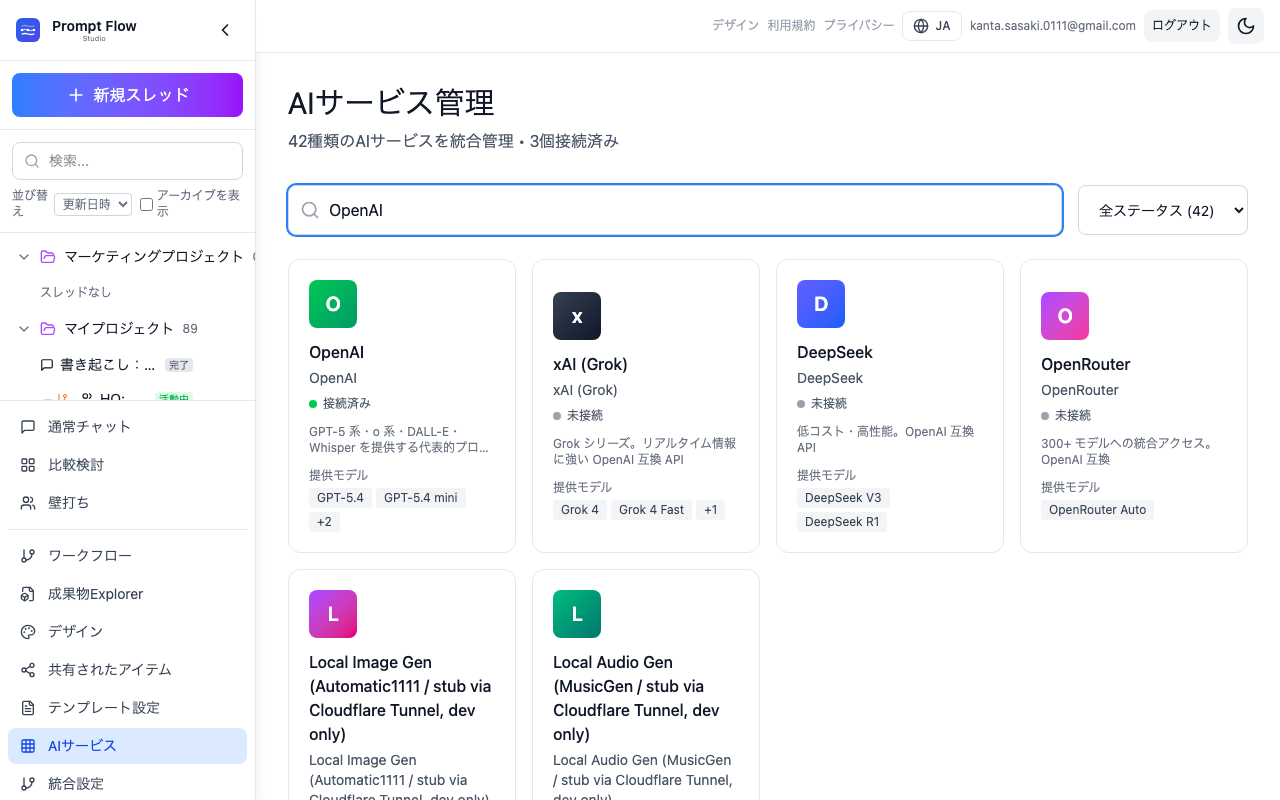Click the ログアウト button

[1182, 26]
